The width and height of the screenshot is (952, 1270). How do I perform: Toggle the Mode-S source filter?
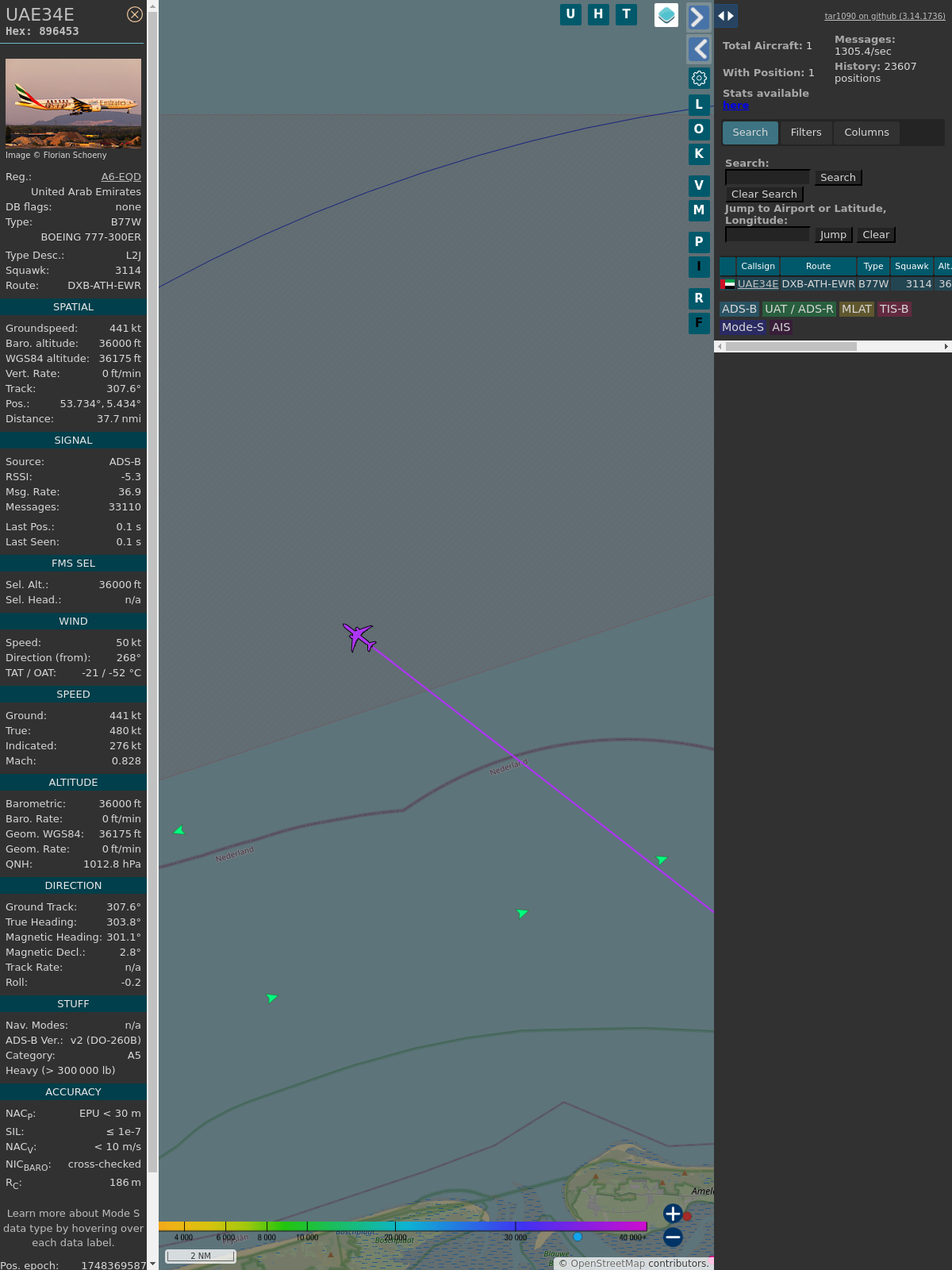click(743, 328)
